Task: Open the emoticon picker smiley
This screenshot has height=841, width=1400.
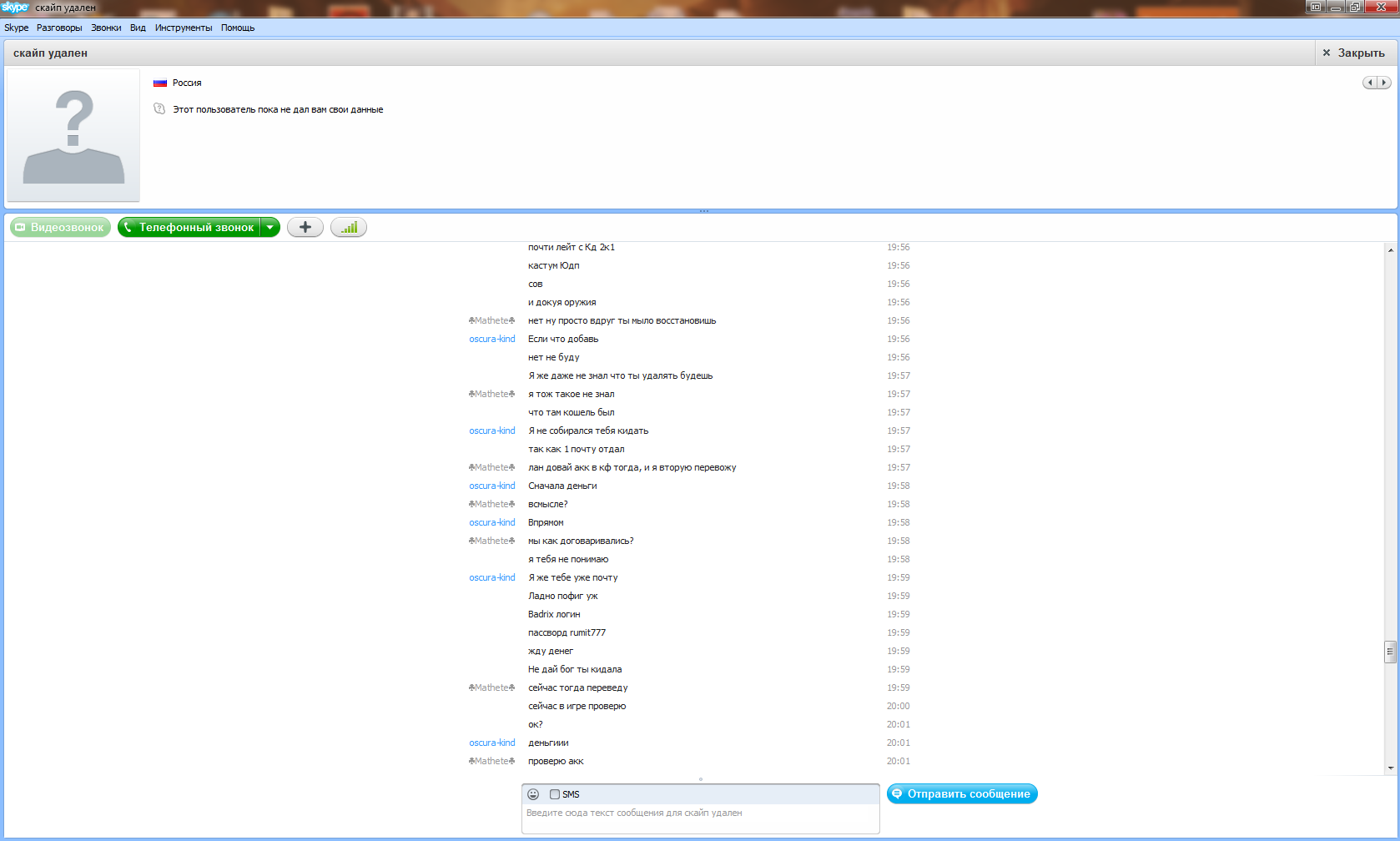Action: (533, 794)
